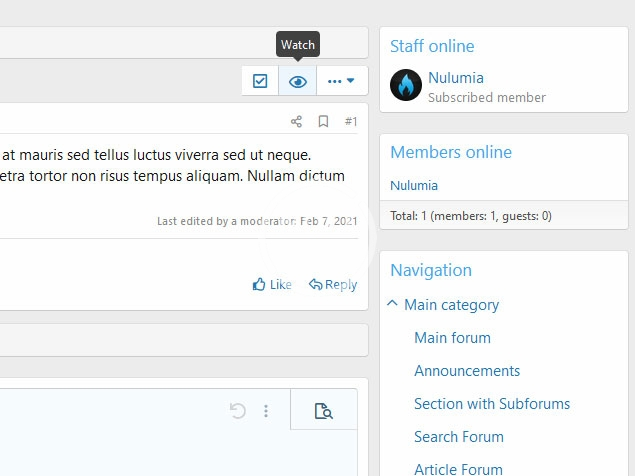635x476 pixels.
Task: Toggle the thread selection checkbox icon
Action: [x=260, y=81]
